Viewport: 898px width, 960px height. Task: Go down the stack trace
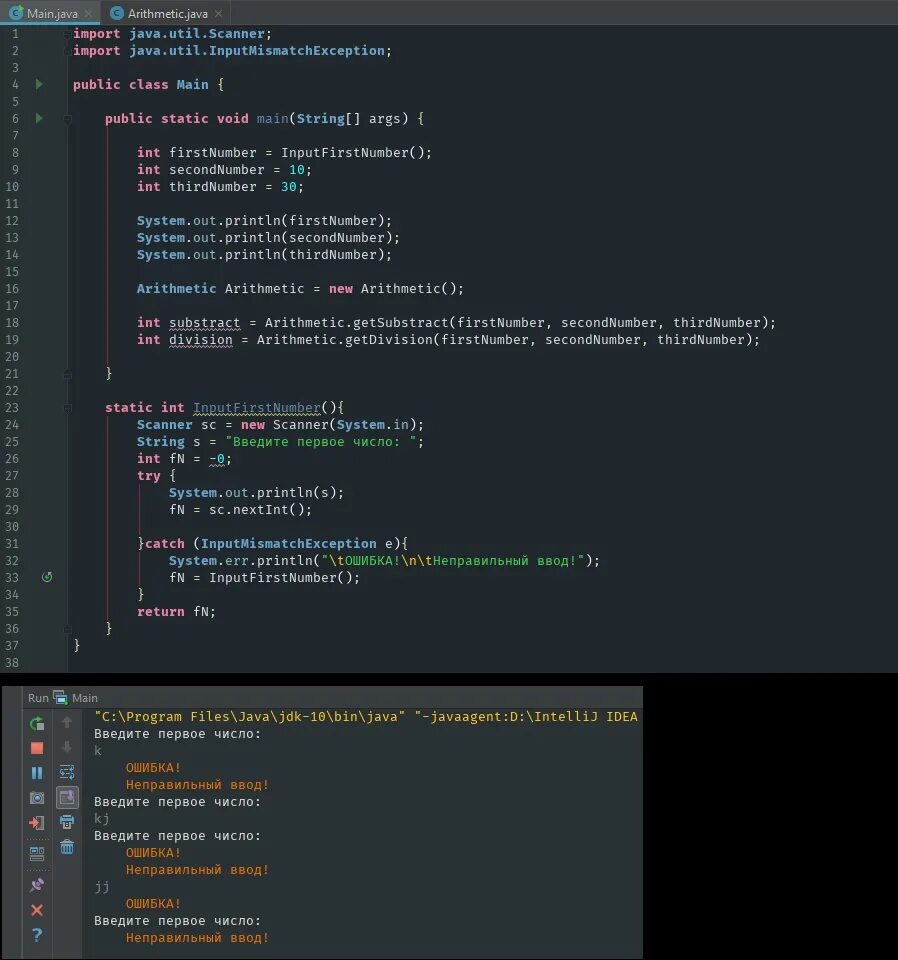click(67, 747)
